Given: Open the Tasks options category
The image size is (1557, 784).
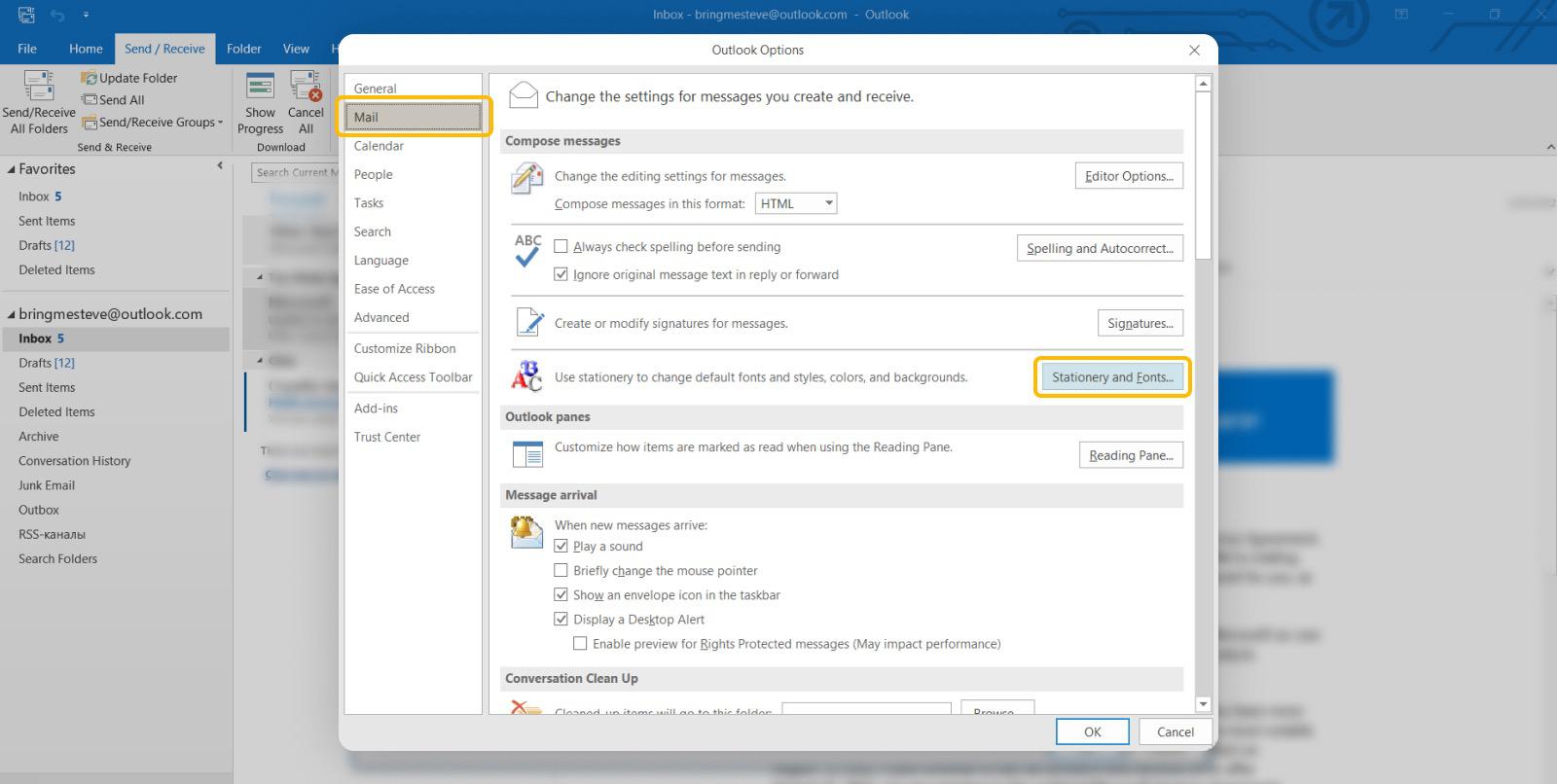Looking at the screenshot, I should (x=413, y=203).
